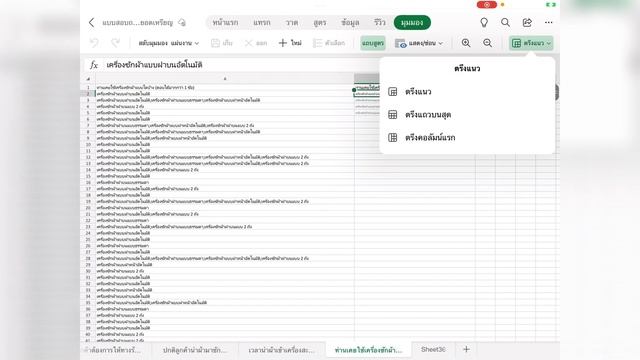The height and width of the screenshot is (360, 640).
Task: Create a ใหม่ (New) sheet view
Action: (x=290, y=43)
